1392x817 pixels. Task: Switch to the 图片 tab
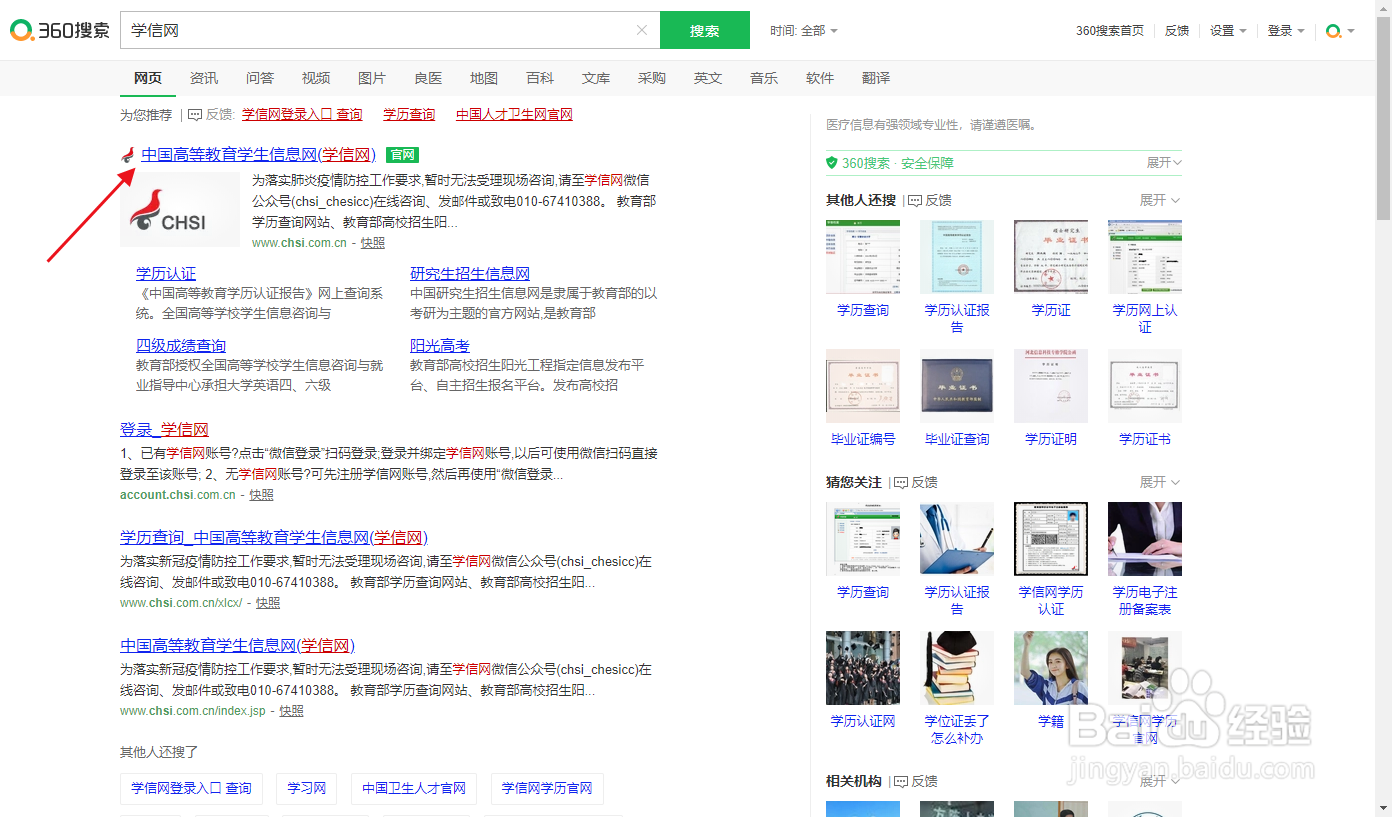372,78
